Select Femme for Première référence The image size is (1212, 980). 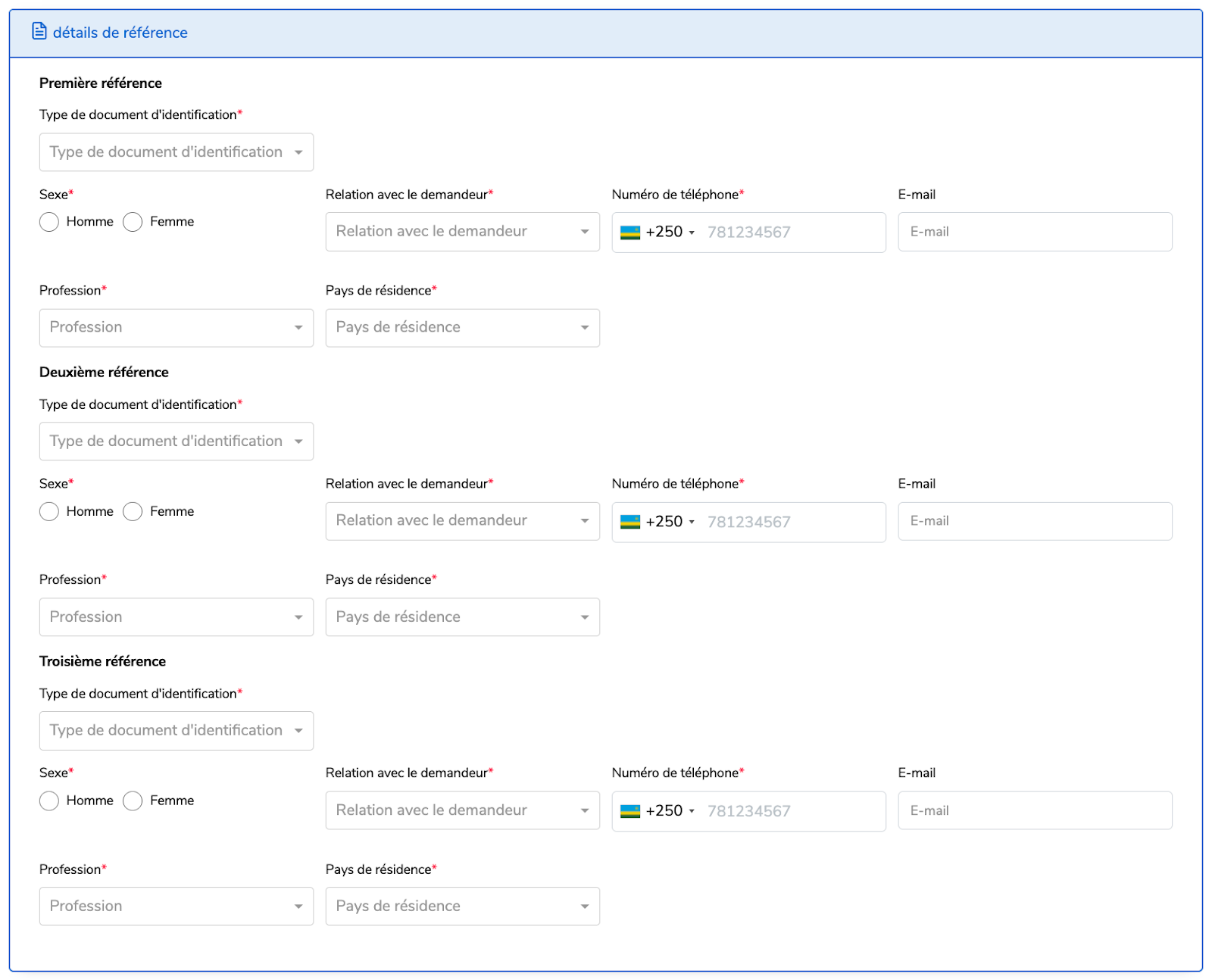133,222
